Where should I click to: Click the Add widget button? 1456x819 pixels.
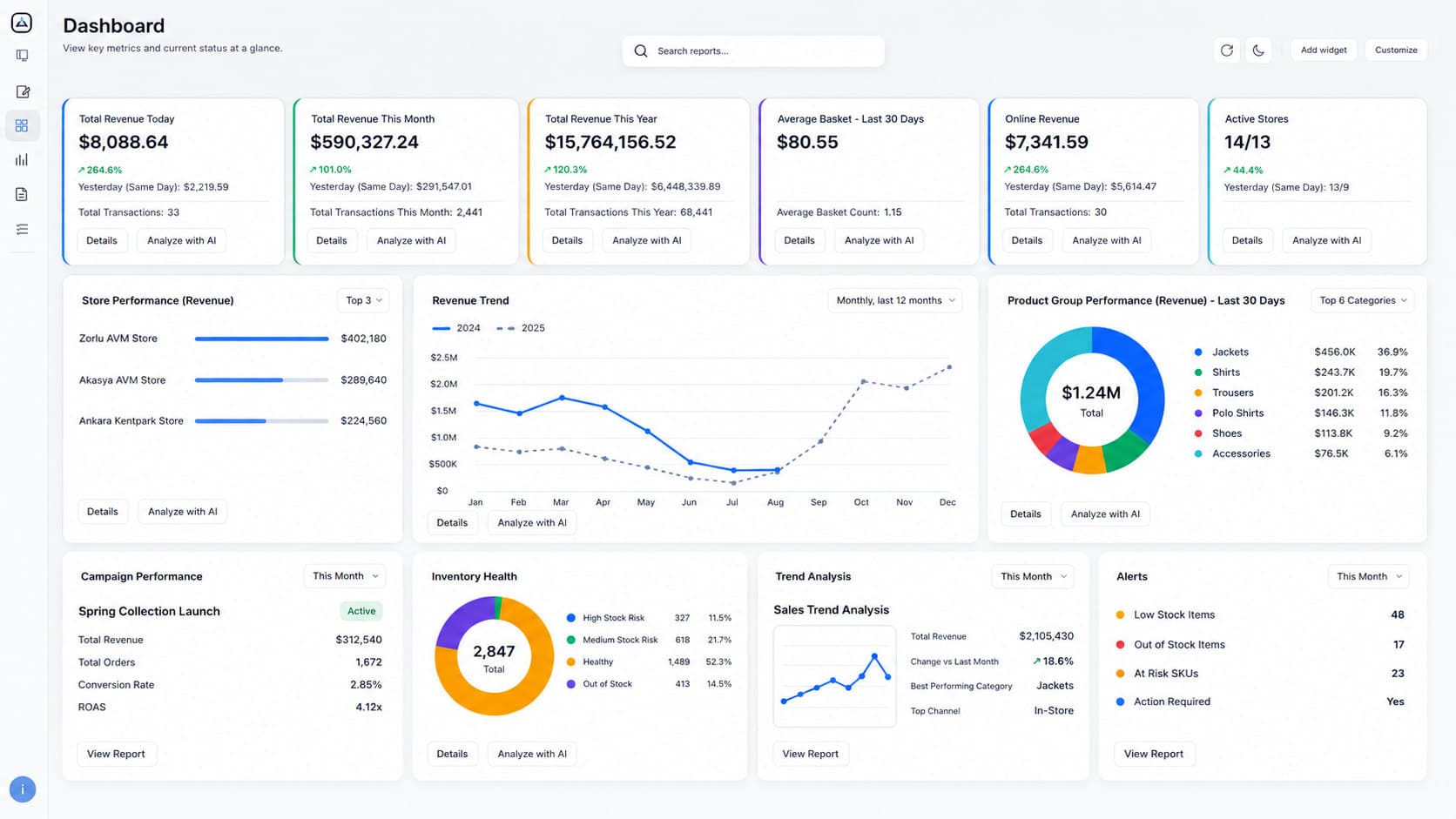pos(1324,50)
